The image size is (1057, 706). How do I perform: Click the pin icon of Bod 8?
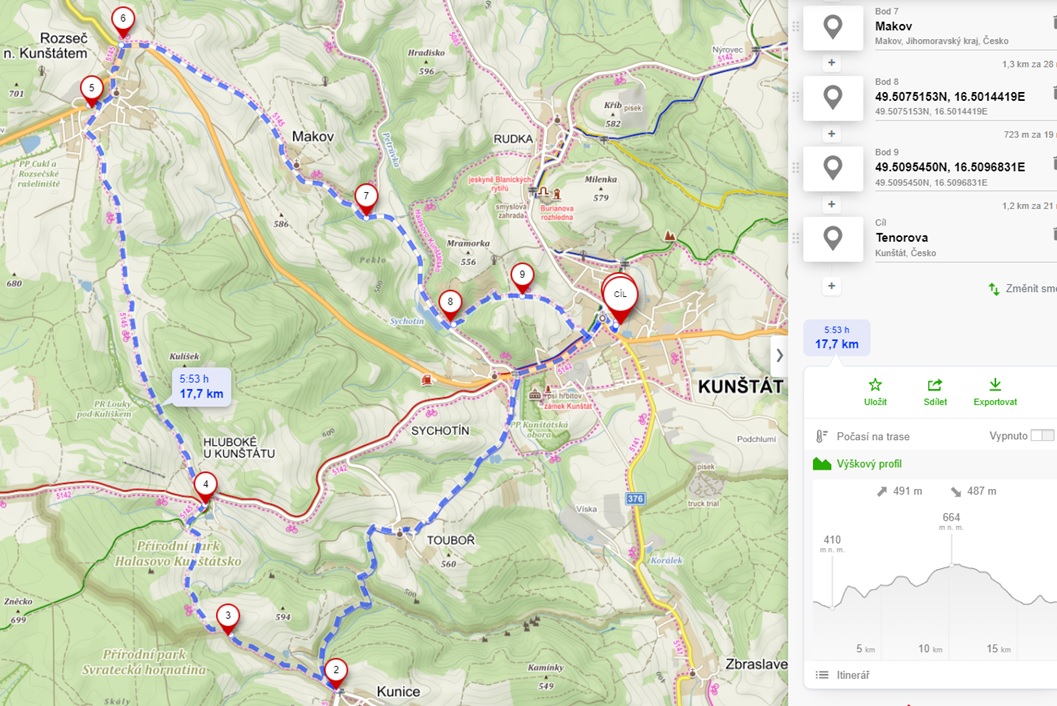(x=833, y=98)
